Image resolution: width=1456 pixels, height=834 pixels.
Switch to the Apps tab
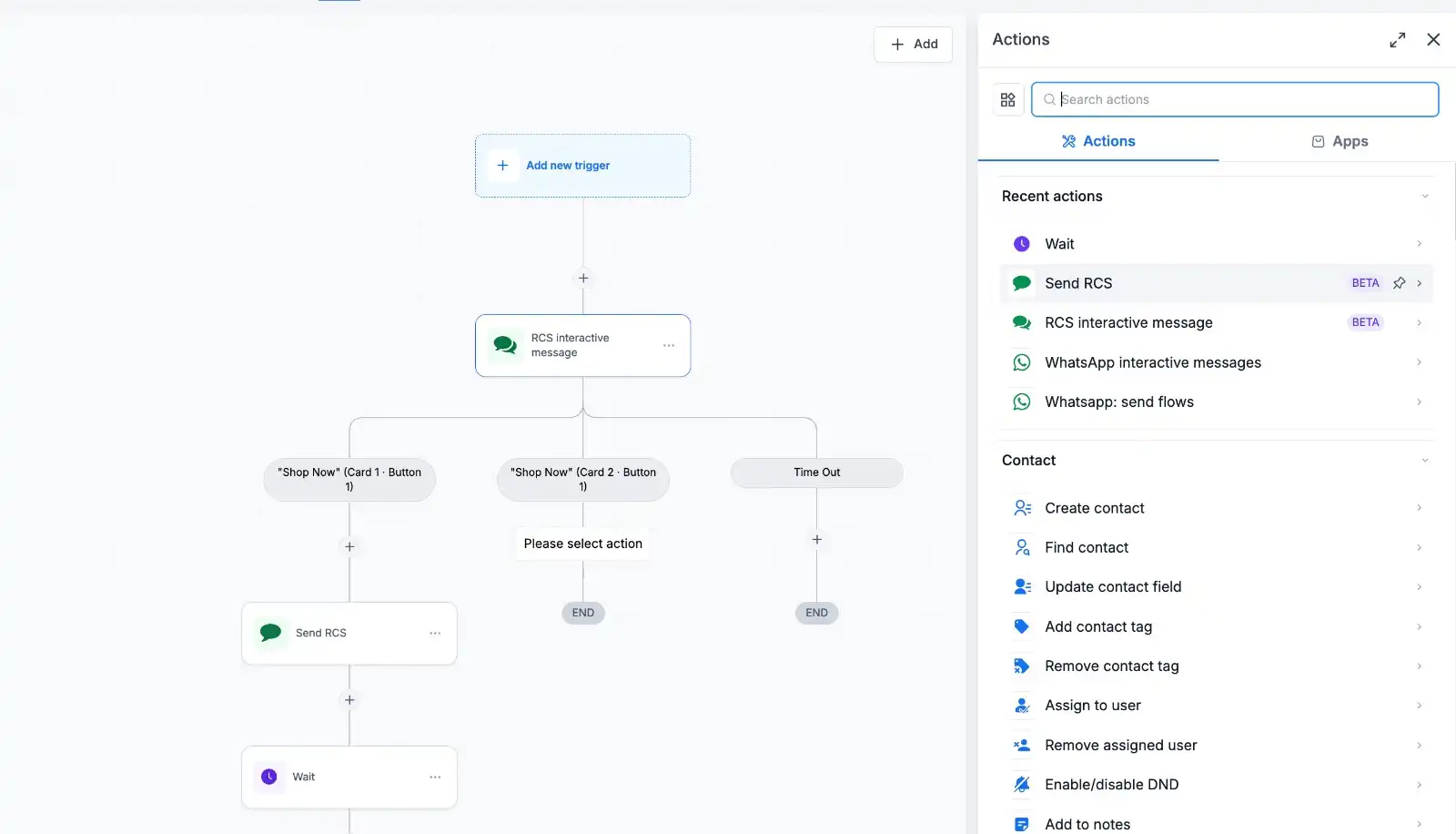point(1340,141)
